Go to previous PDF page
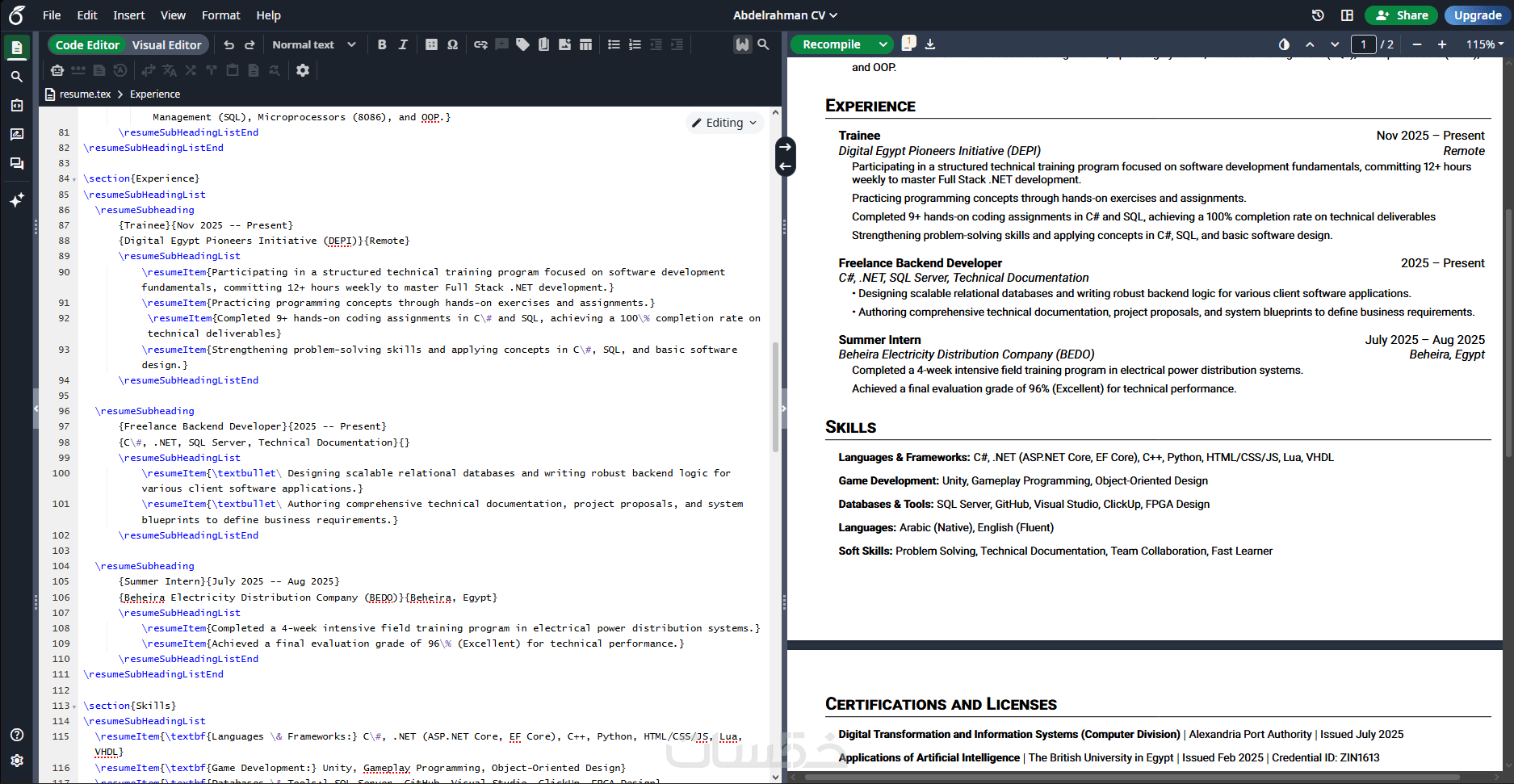Image resolution: width=1514 pixels, height=784 pixels. 1310,44
